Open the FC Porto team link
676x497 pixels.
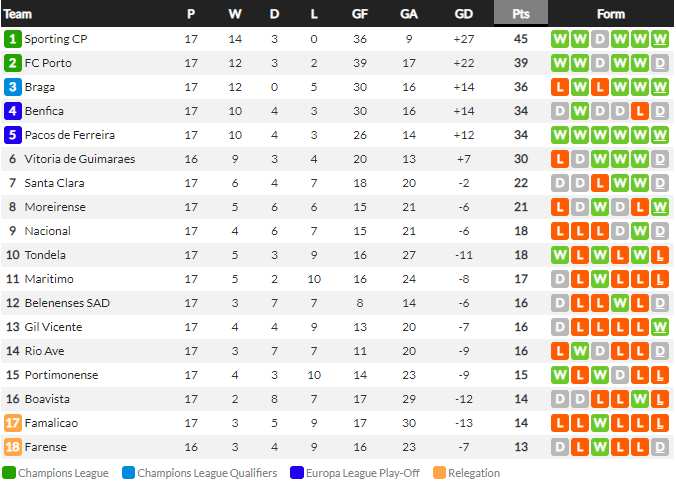pyautogui.click(x=48, y=63)
